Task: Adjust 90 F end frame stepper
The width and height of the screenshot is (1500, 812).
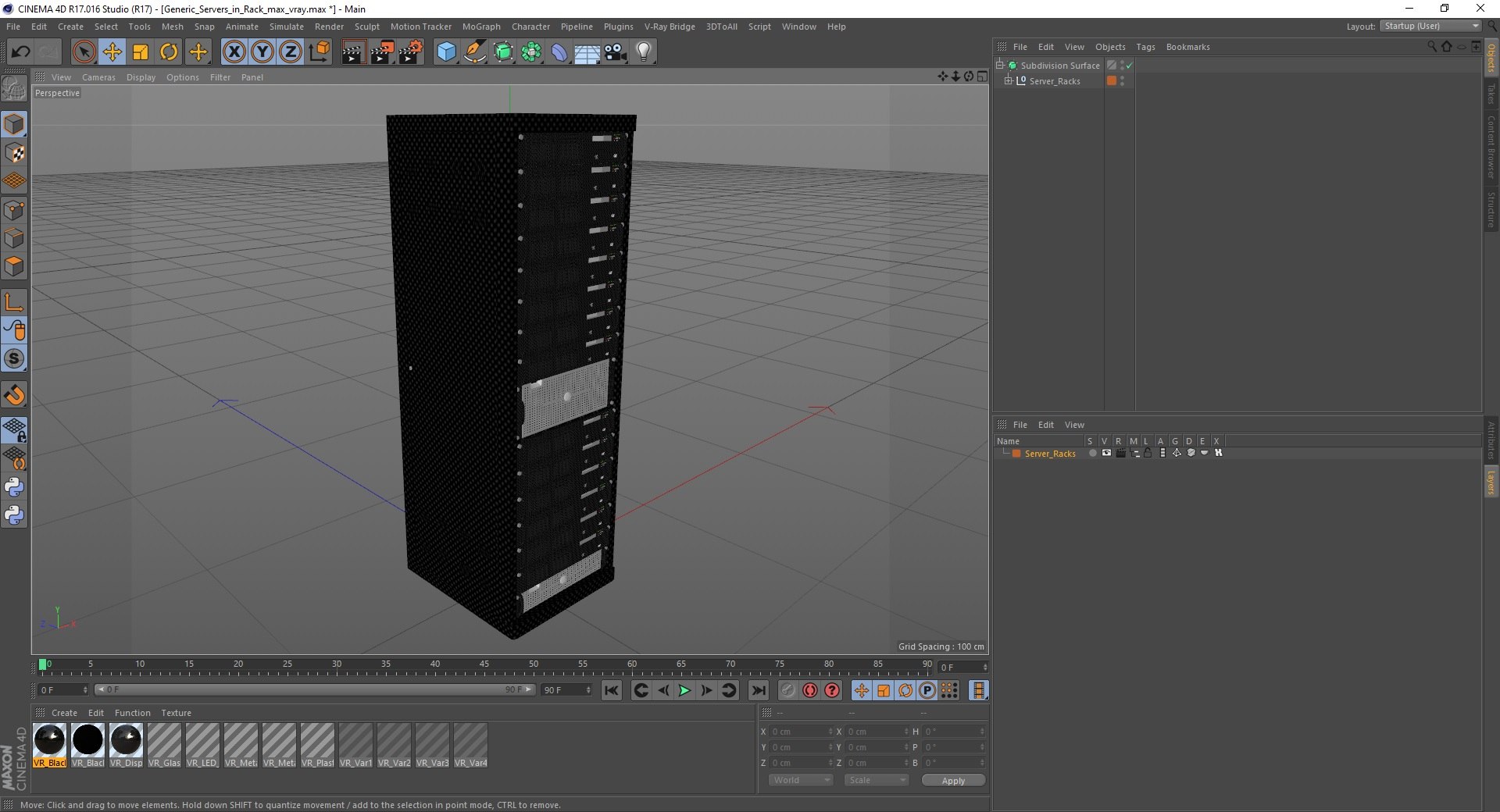Action: click(588, 690)
